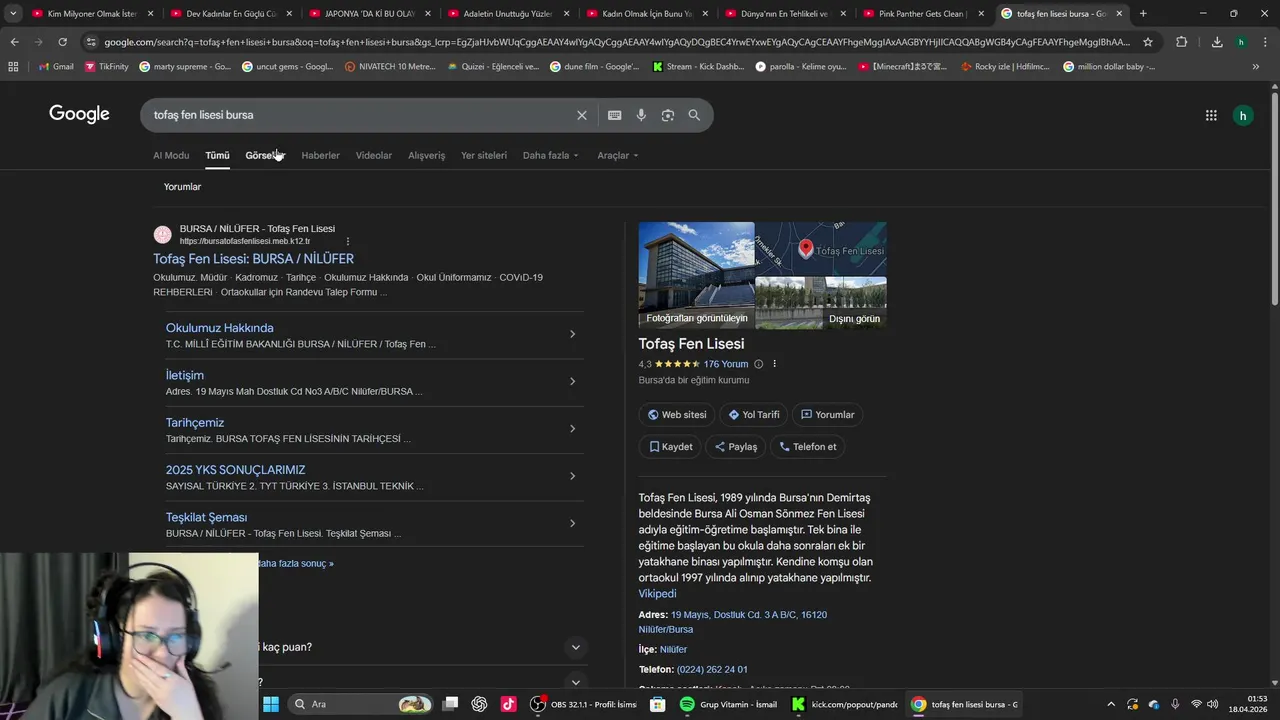Image resolution: width=1280 pixels, height=720 pixels.
Task: Open rating info icon next to 176 Yorum
Action: click(758, 364)
